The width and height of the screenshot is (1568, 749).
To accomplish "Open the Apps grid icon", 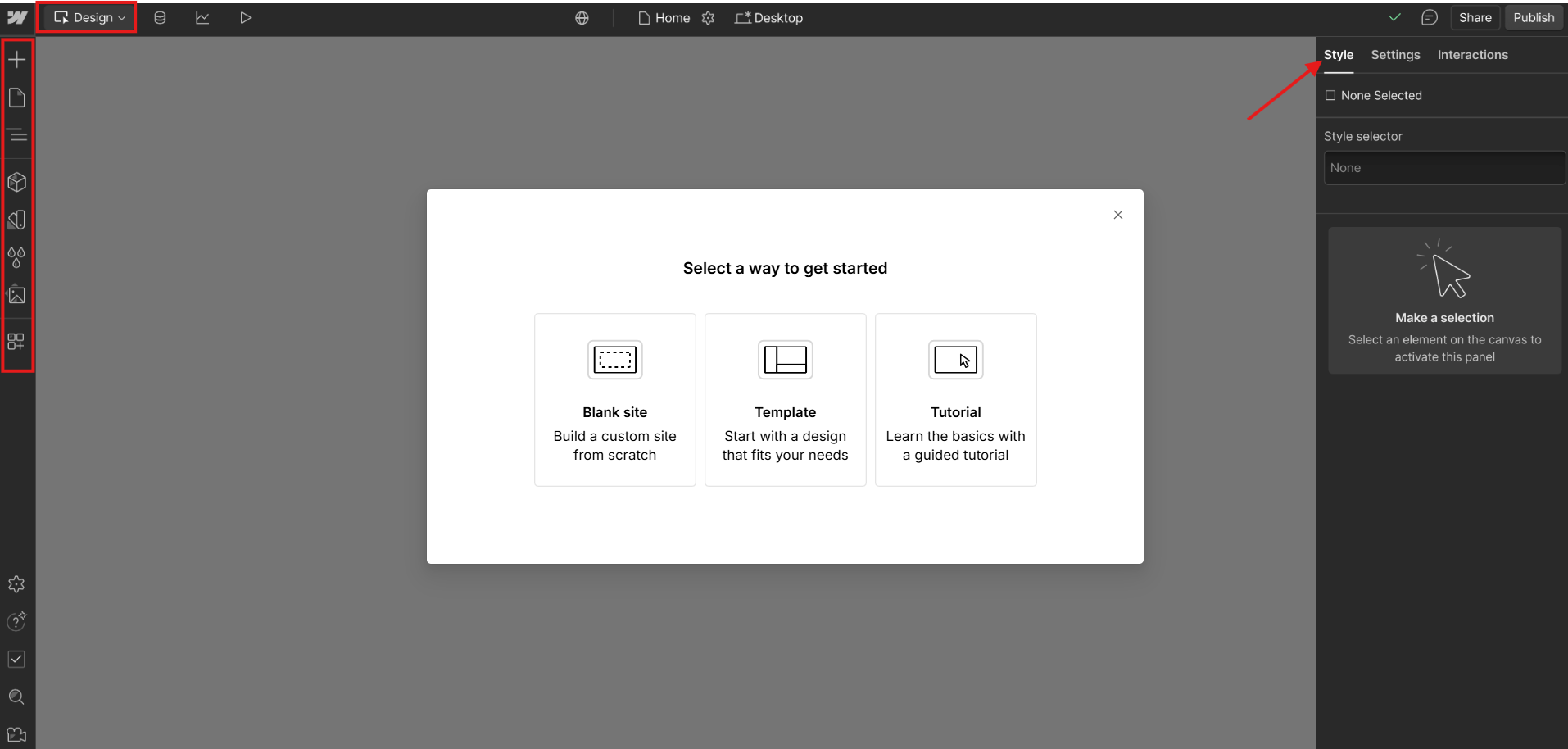I will pyautogui.click(x=16, y=341).
